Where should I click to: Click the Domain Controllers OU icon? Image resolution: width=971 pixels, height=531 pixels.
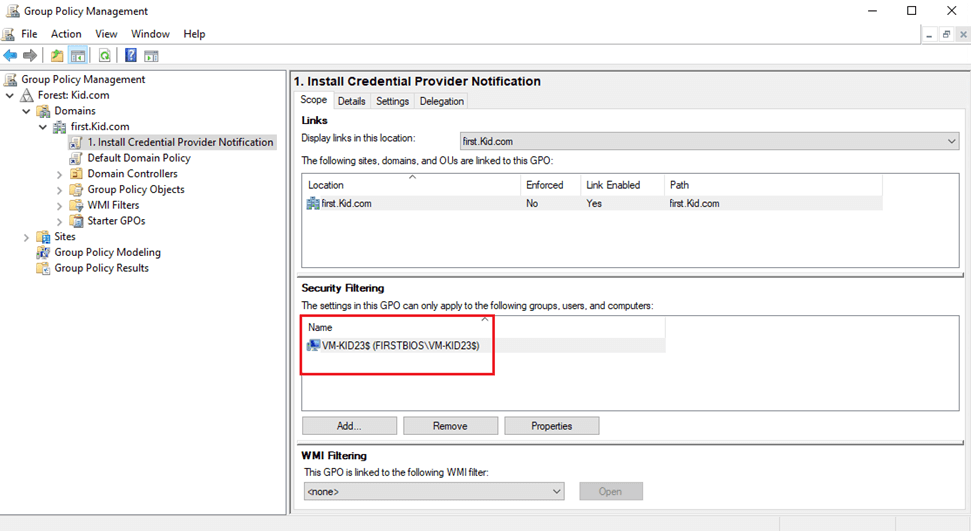point(76,174)
